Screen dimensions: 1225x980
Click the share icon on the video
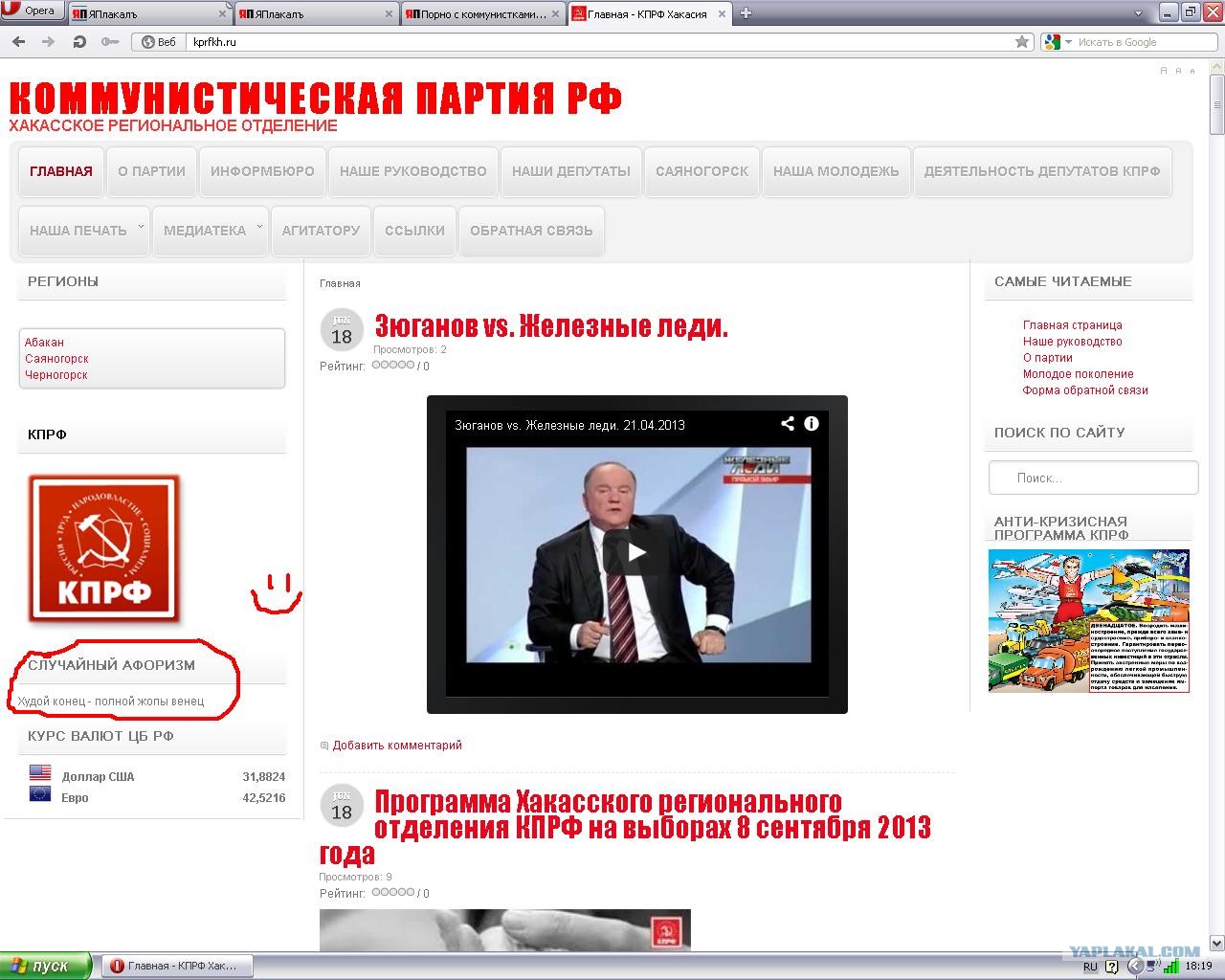(788, 423)
